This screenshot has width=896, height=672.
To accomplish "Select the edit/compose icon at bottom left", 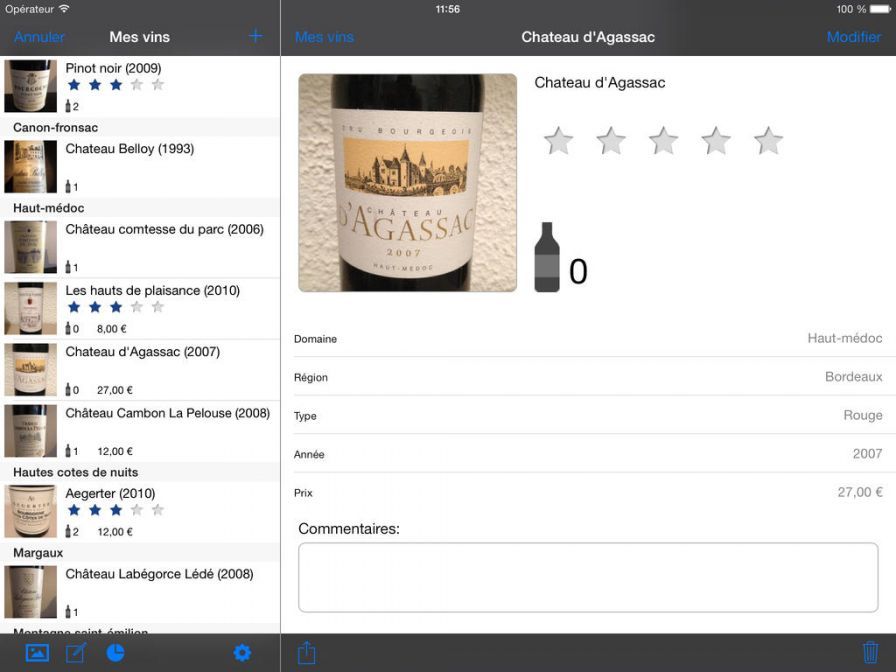I will [x=75, y=652].
